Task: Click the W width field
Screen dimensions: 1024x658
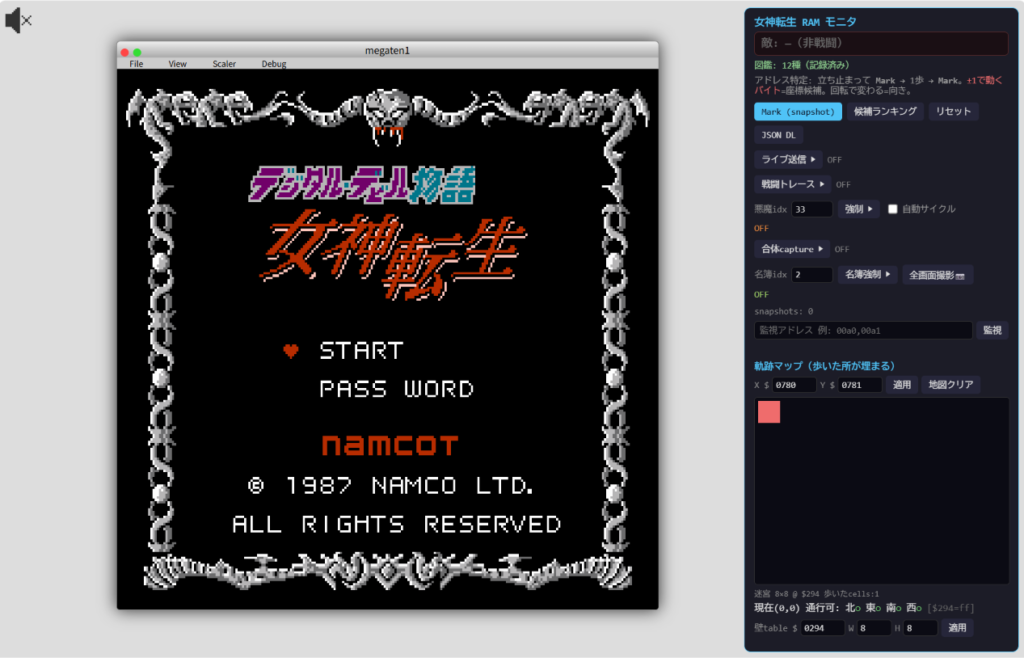Action: tap(874, 628)
